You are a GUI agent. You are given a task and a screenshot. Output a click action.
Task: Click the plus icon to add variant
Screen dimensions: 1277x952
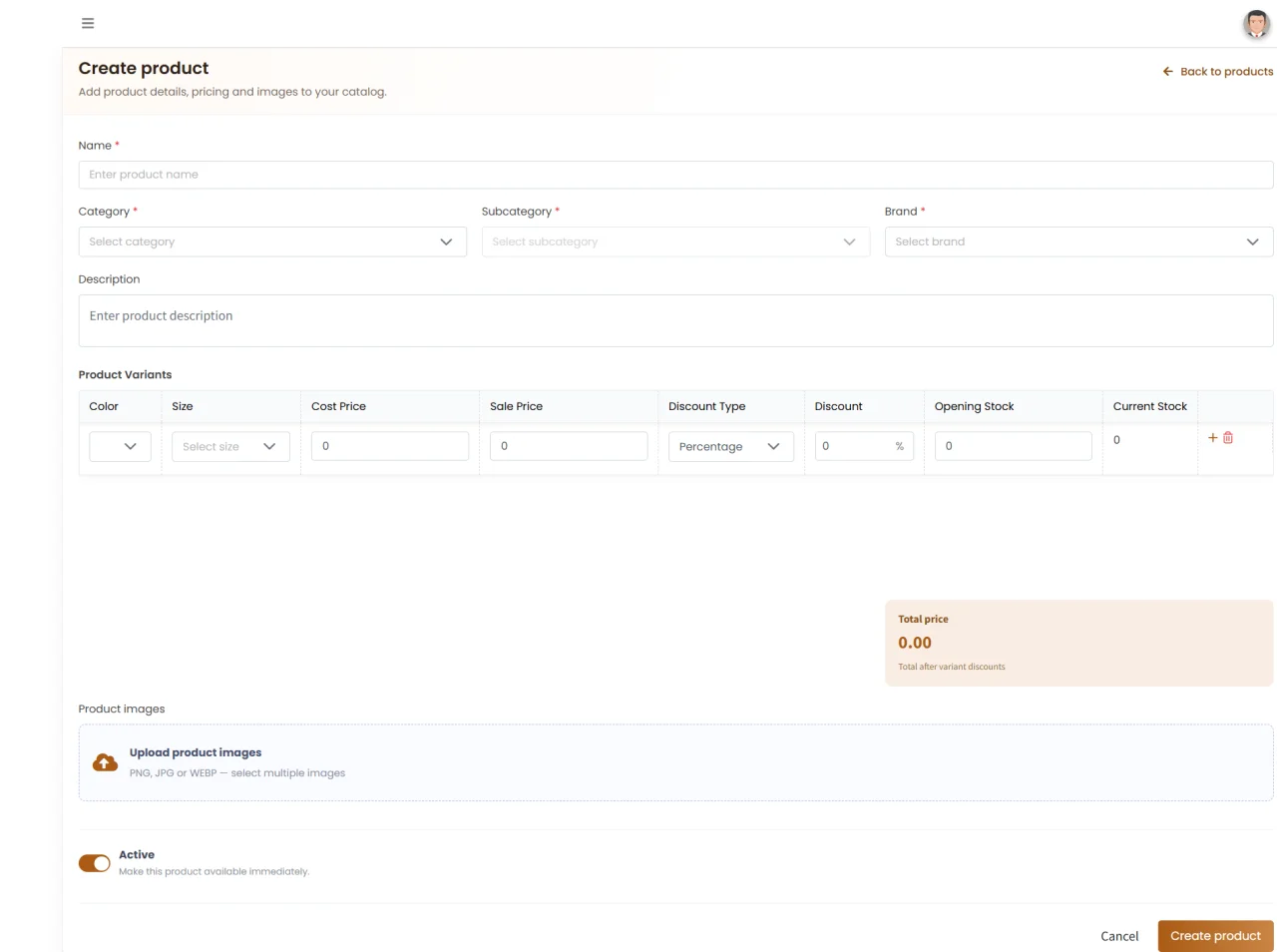(1213, 438)
